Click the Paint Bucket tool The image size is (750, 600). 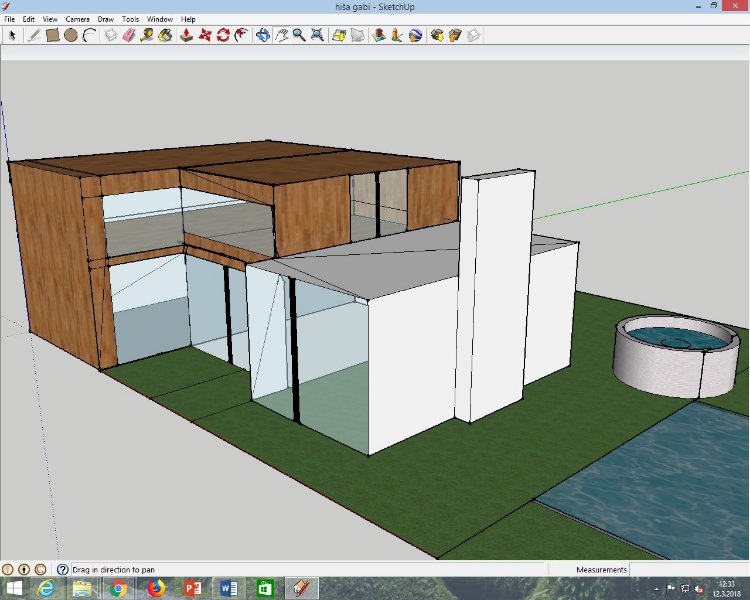(x=165, y=35)
